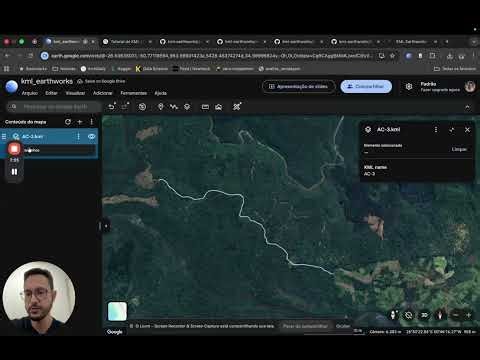Click the layer icon in AC-3.kml info panel

coord(368,130)
